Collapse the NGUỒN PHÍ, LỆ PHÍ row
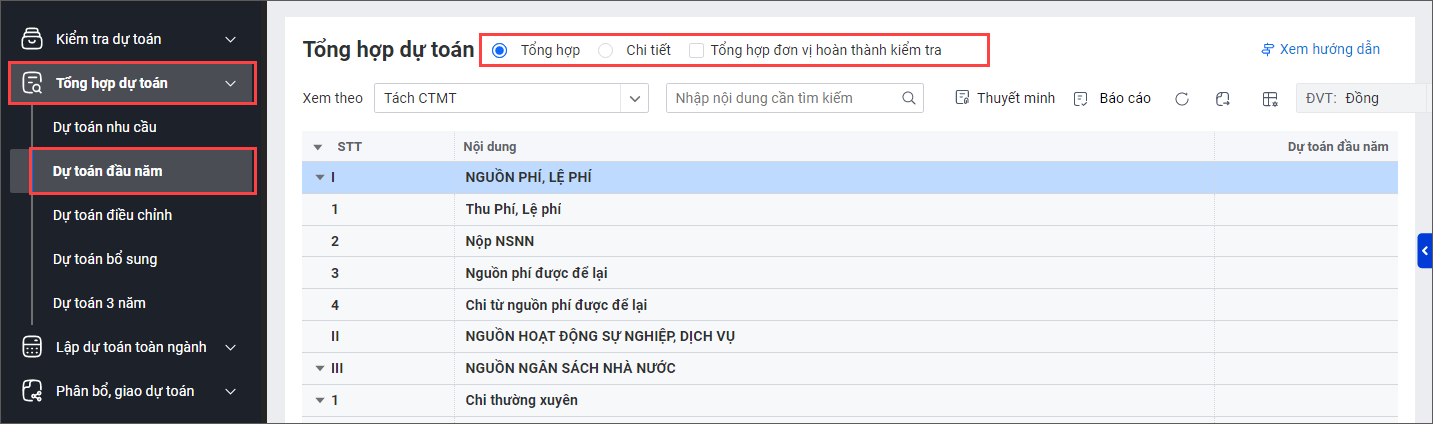Viewport: 1433px width, 424px height. pyautogui.click(x=320, y=178)
